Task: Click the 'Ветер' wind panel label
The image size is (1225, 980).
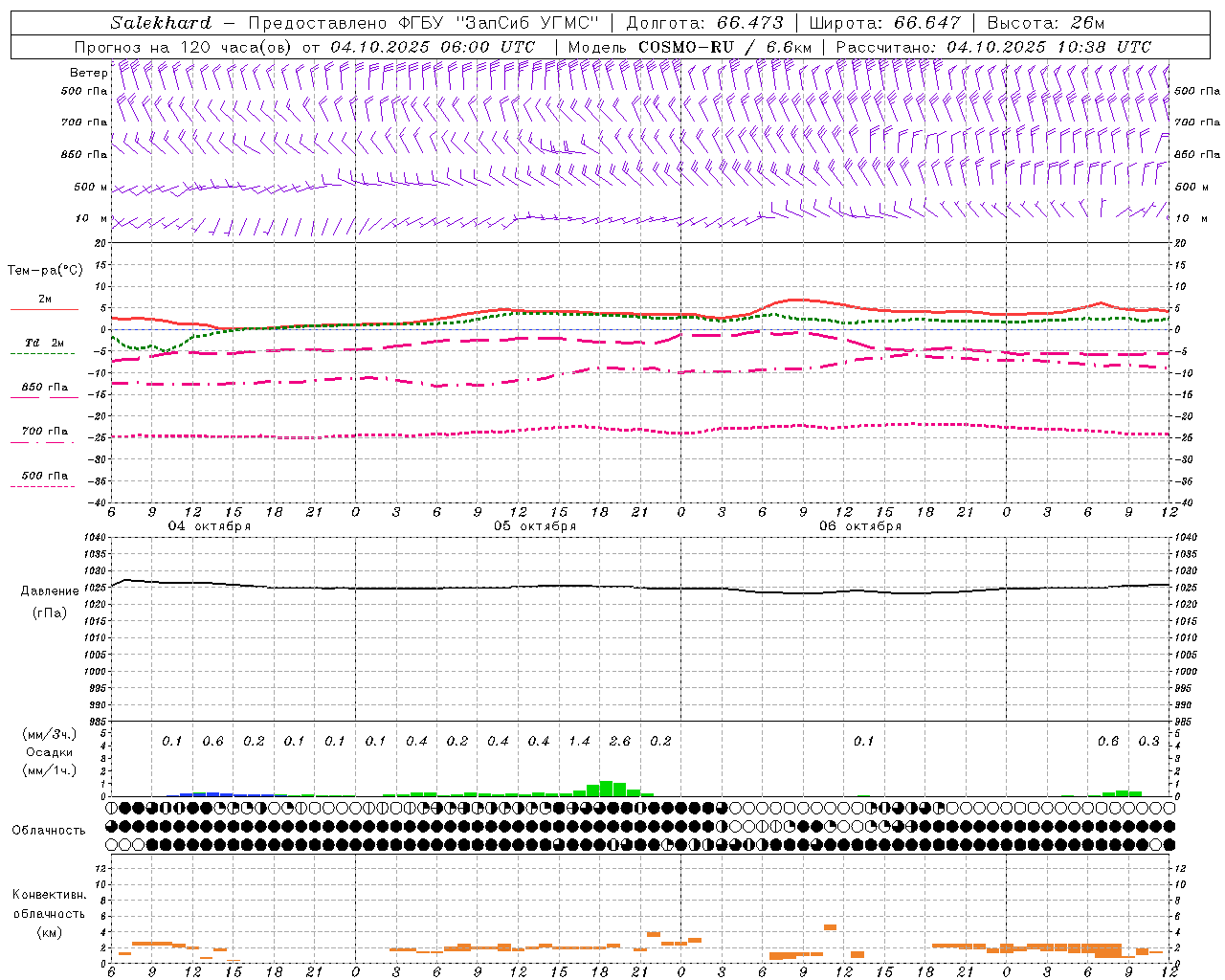Action: [88, 73]
